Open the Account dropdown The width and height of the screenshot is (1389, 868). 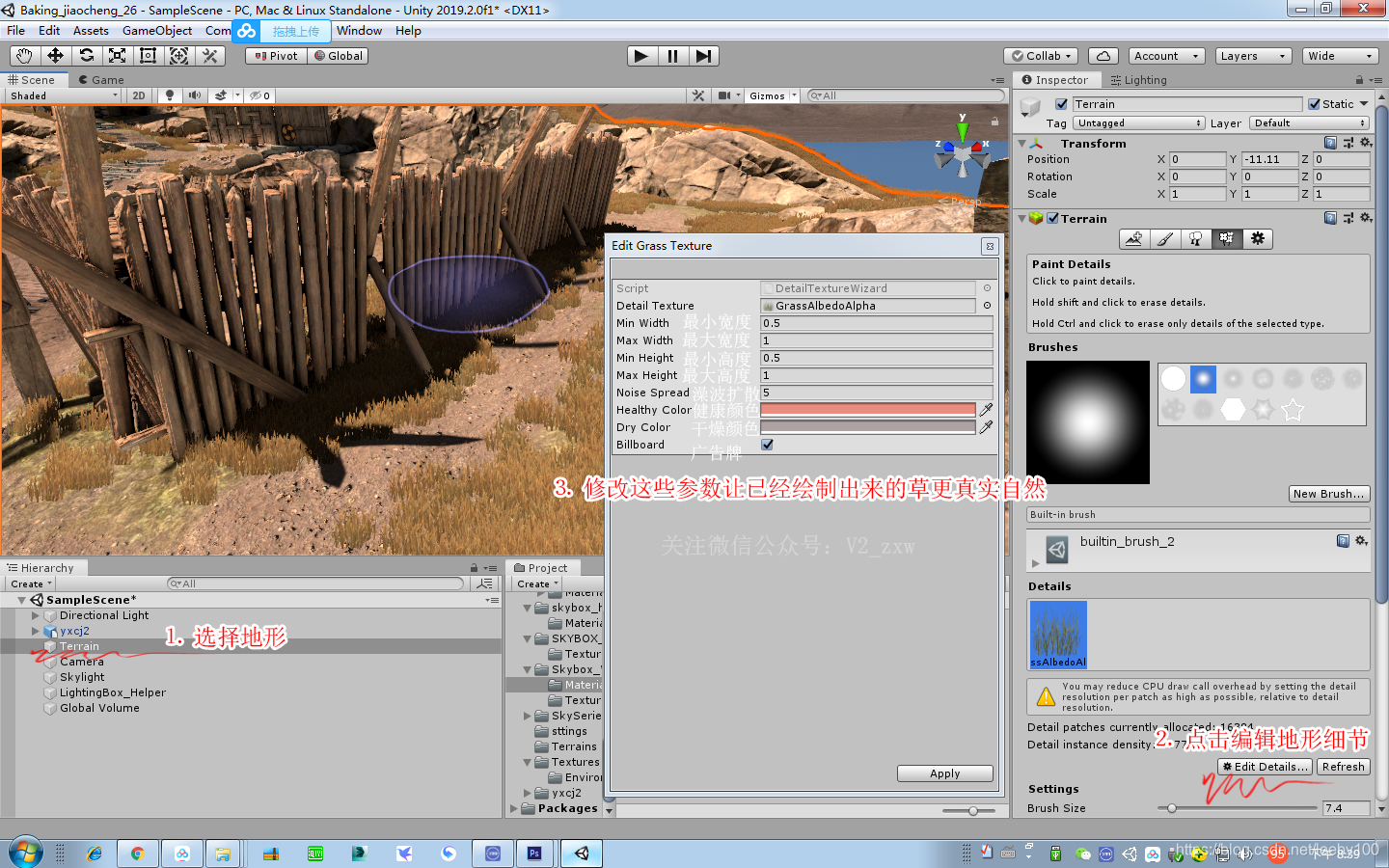click(x=1165, y=56)
